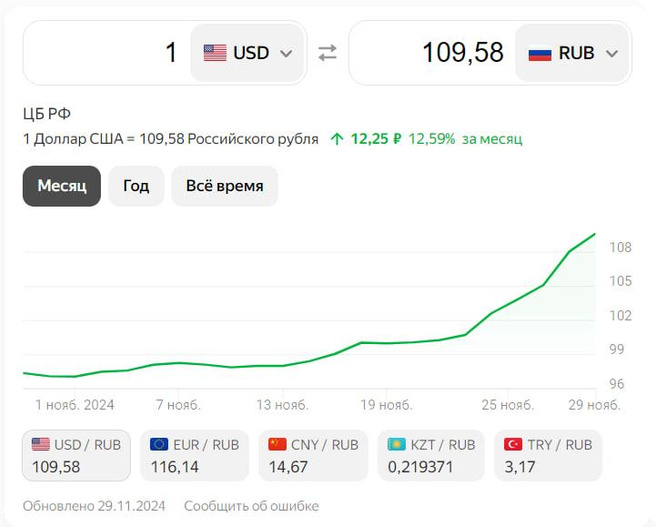Click the US flag icon in USD selector
656x527 pixels.
[215, 53]
